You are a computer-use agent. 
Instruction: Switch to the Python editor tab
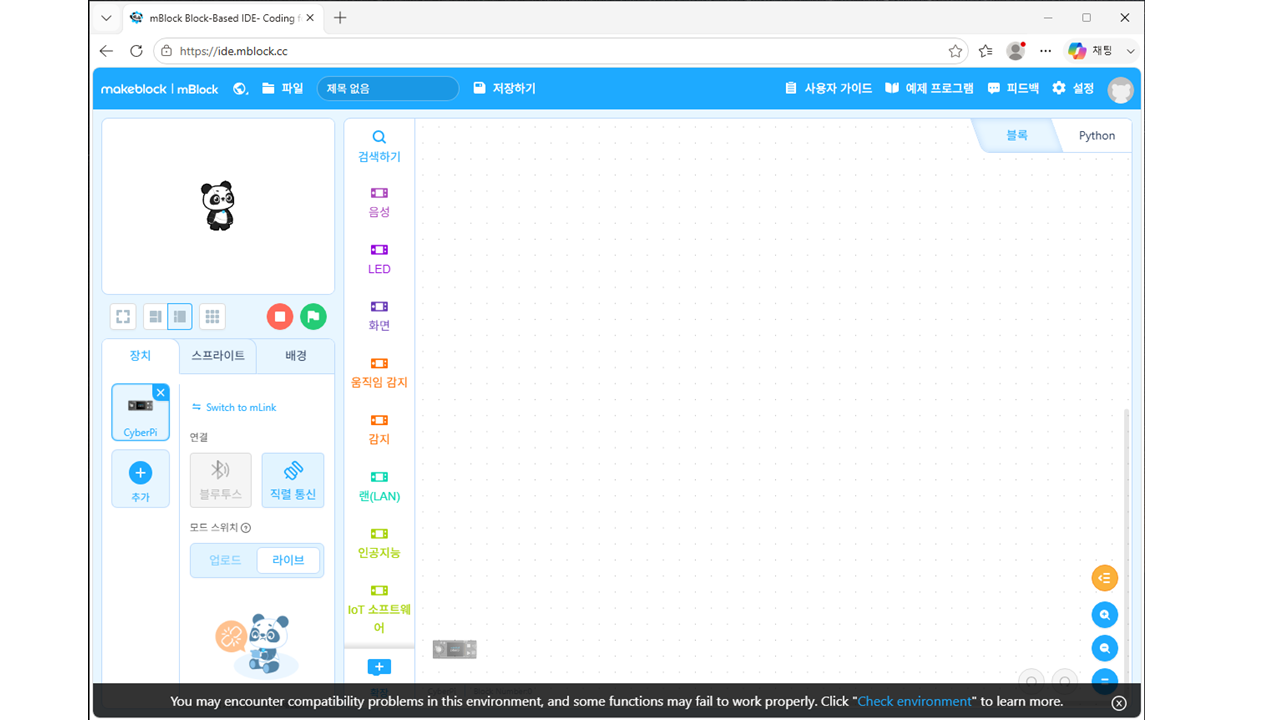click(x=1096, y=136)
